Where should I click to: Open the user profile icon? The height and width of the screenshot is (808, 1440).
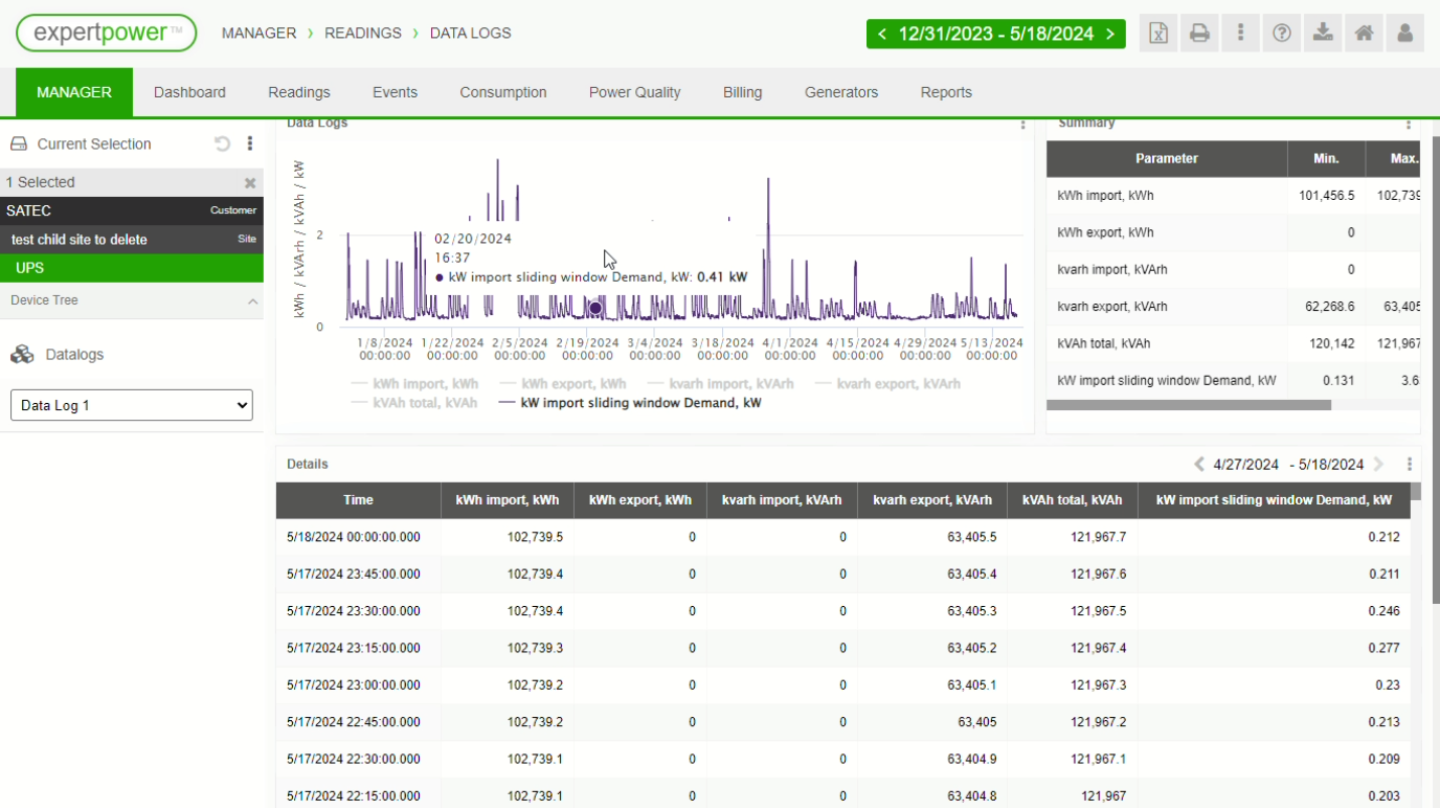1405,33
